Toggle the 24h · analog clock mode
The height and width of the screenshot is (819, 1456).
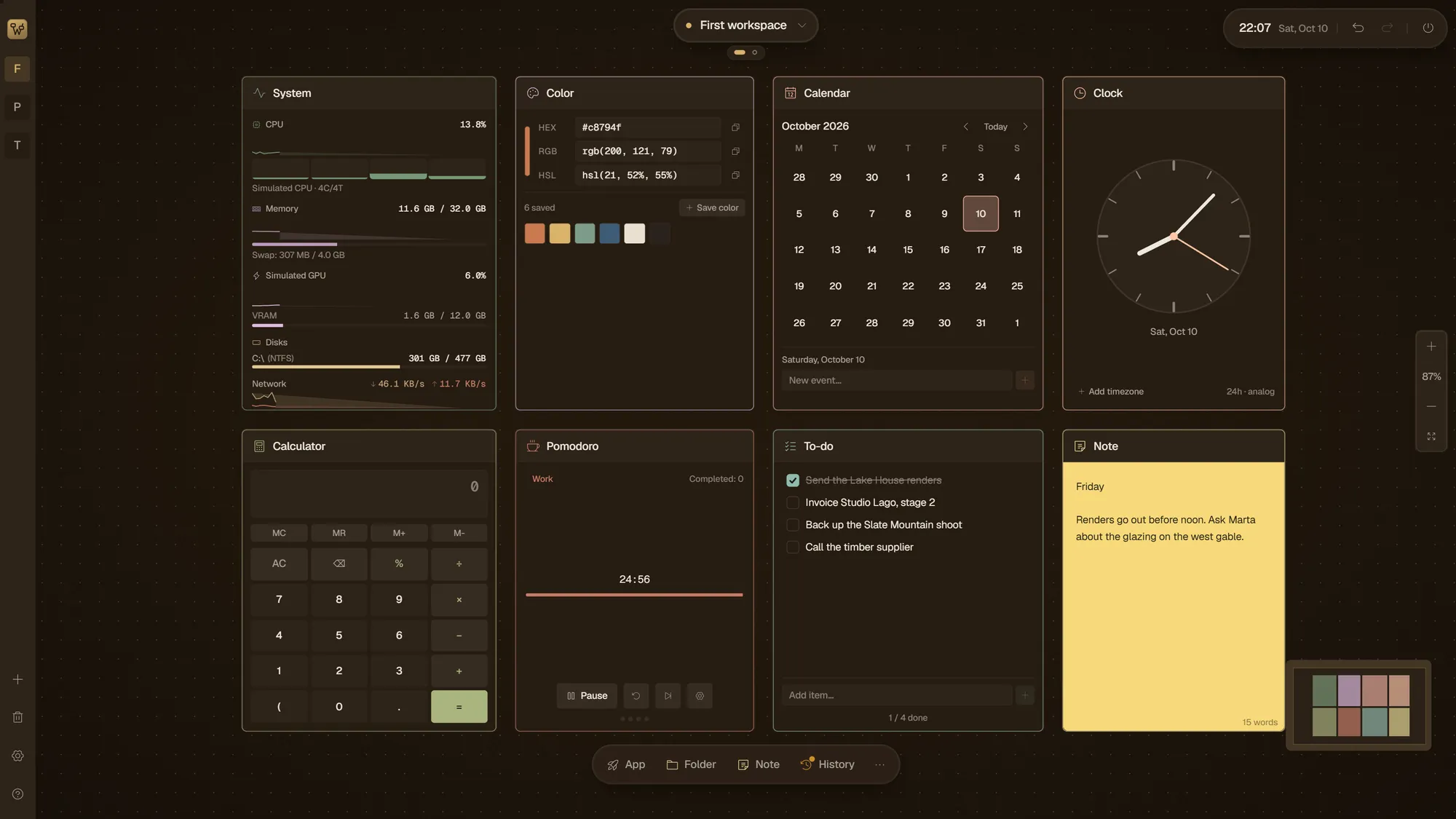[1250, 392]
